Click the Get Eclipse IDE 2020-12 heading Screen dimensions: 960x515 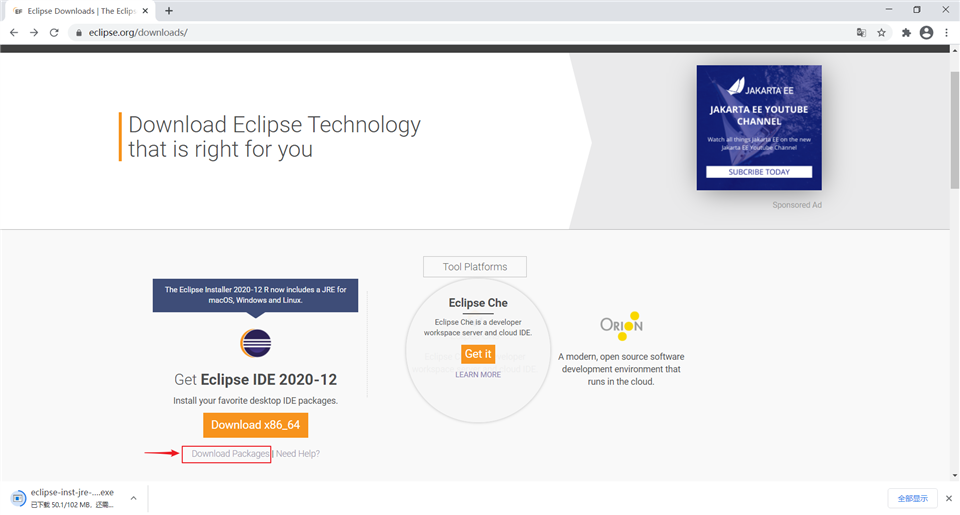tap(255, 380)
